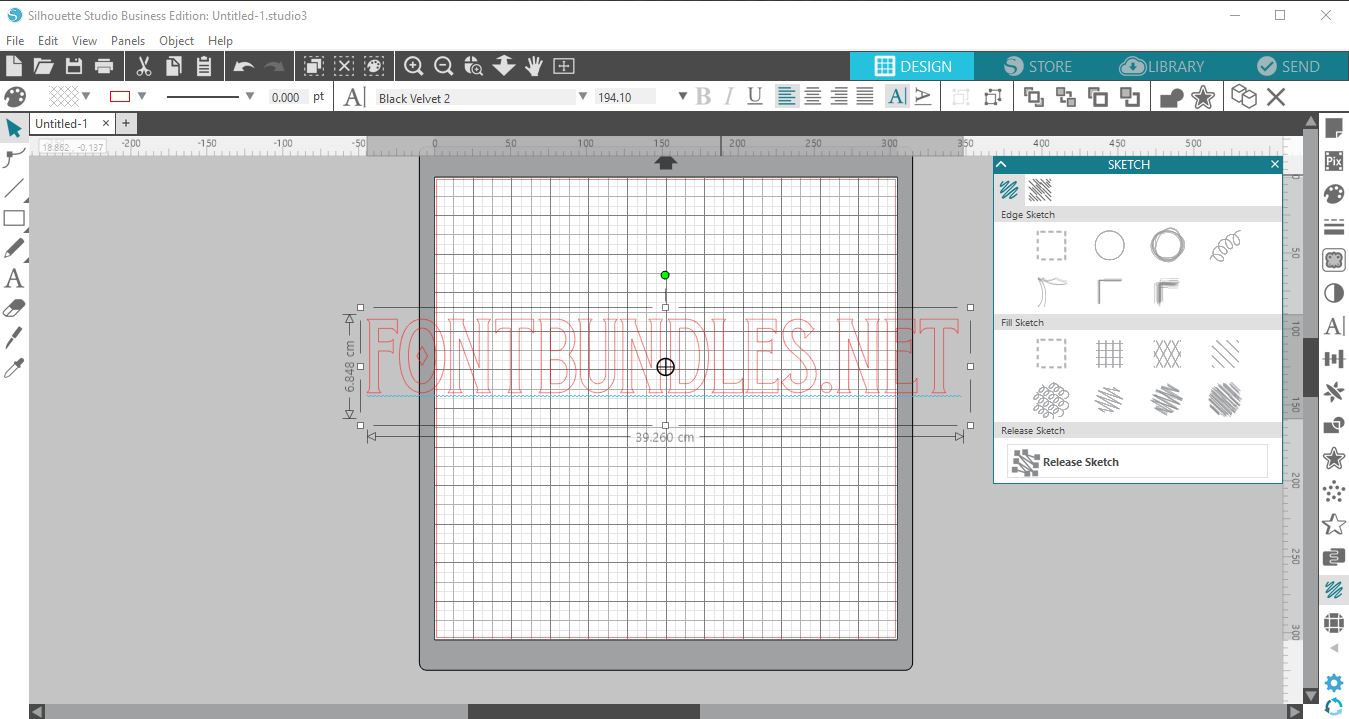Click the horizontal scrollbar thumb
The width and height of the screenshot is (1349, 719).
click(x=584, y=711)
